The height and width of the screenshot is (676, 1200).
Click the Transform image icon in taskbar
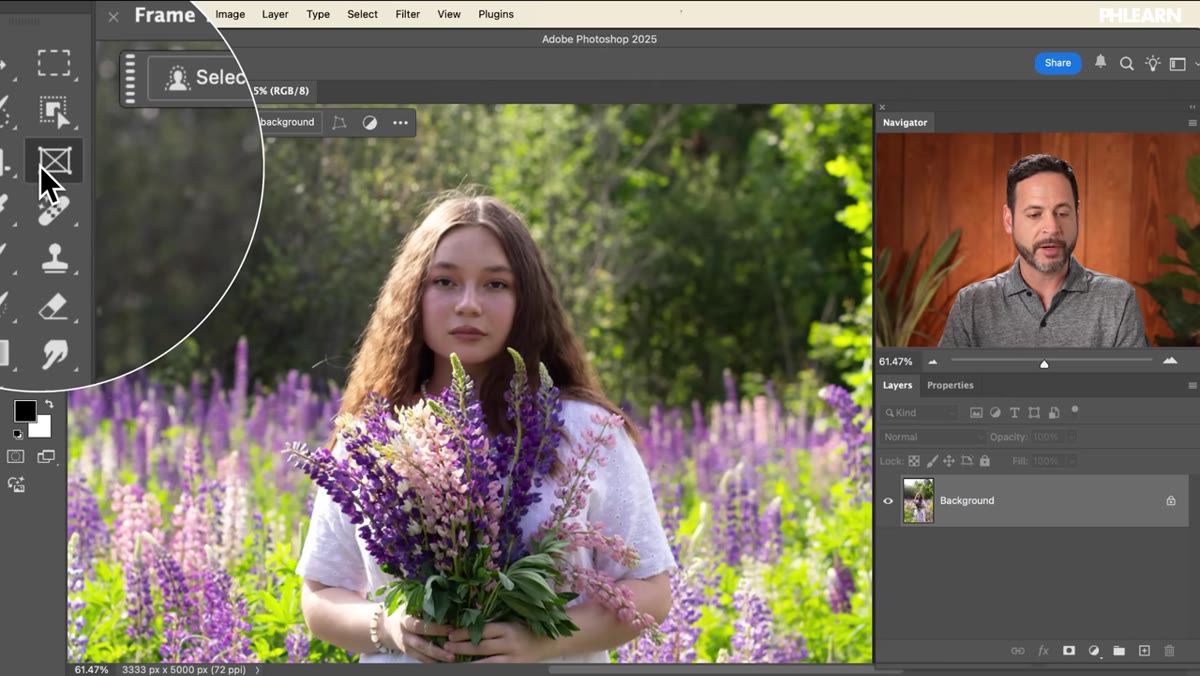[339, 122]
